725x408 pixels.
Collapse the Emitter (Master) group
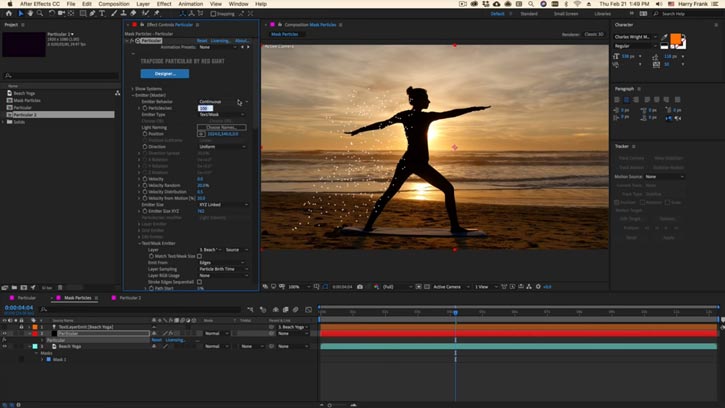[133, 95]
